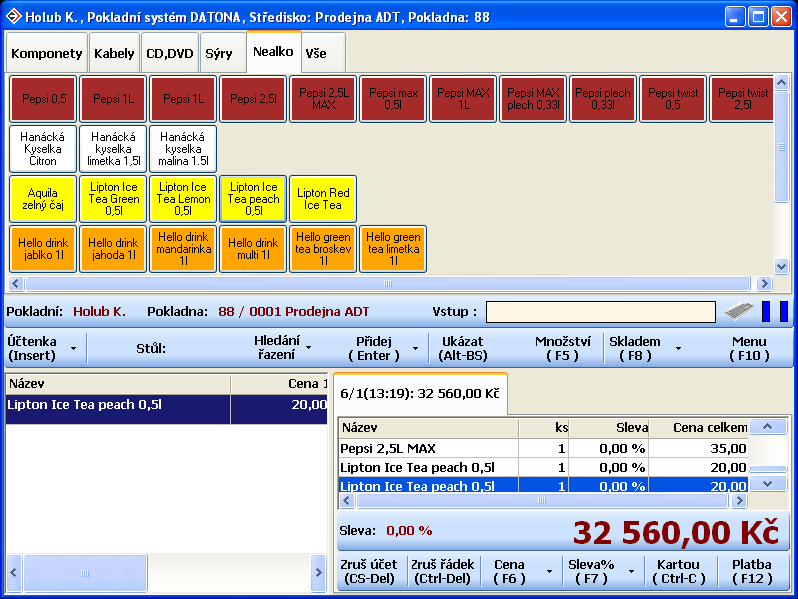Click the Cena celkem column header
Viewport: 798px width, 599px height.
coord(699,427)
